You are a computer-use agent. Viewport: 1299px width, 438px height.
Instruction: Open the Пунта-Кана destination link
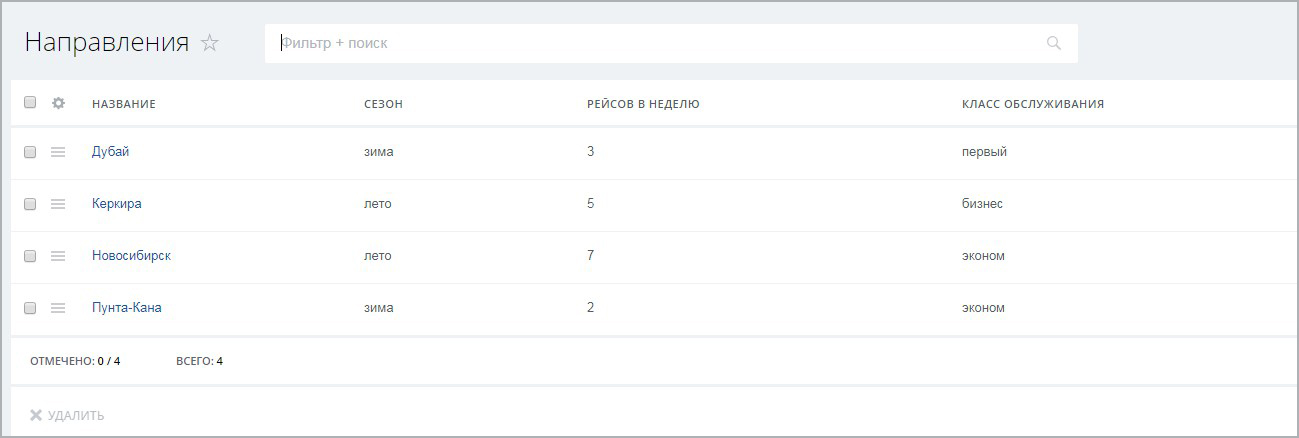click(126, 307)
